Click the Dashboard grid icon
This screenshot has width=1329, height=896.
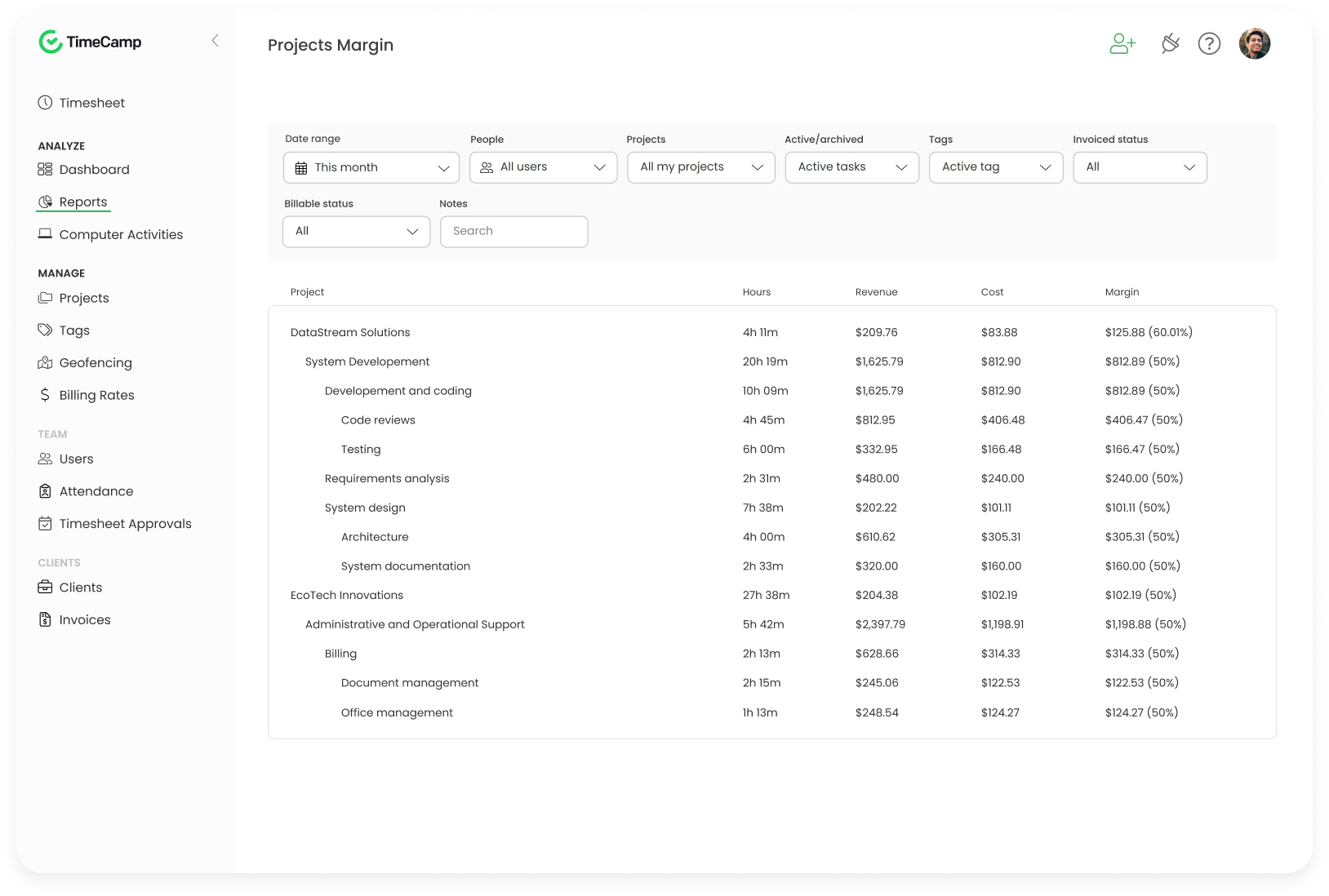coord(45,169)
